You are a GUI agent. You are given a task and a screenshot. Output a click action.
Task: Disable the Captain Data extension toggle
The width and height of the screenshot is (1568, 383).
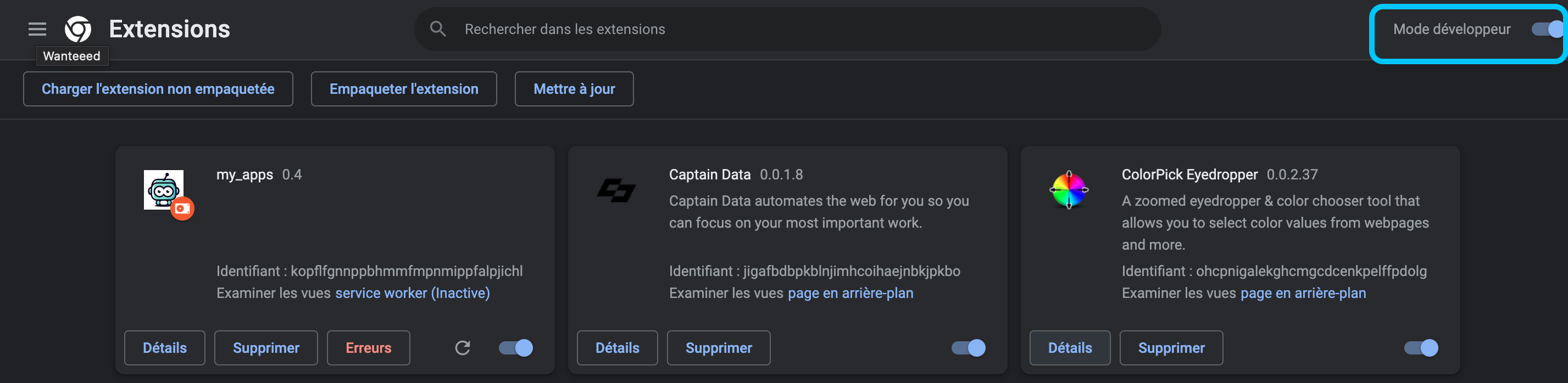pos(969,348)
